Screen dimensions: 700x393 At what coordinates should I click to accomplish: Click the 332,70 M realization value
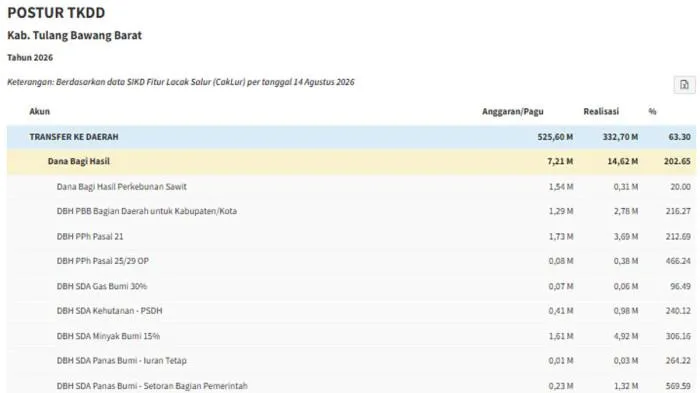[x=620, y=137]
